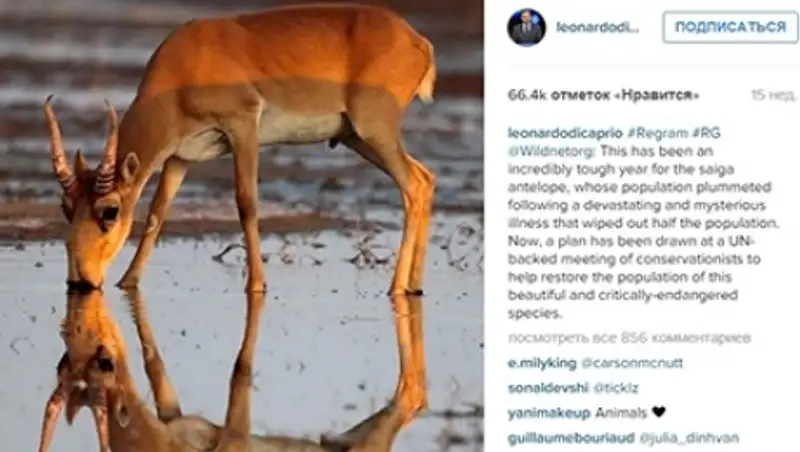Image resolution: width=800 pixels, height=452 pixels.
Task: Click the ПОДПИСАТЬСЯ subscribe button
Action: coord(731,27)
